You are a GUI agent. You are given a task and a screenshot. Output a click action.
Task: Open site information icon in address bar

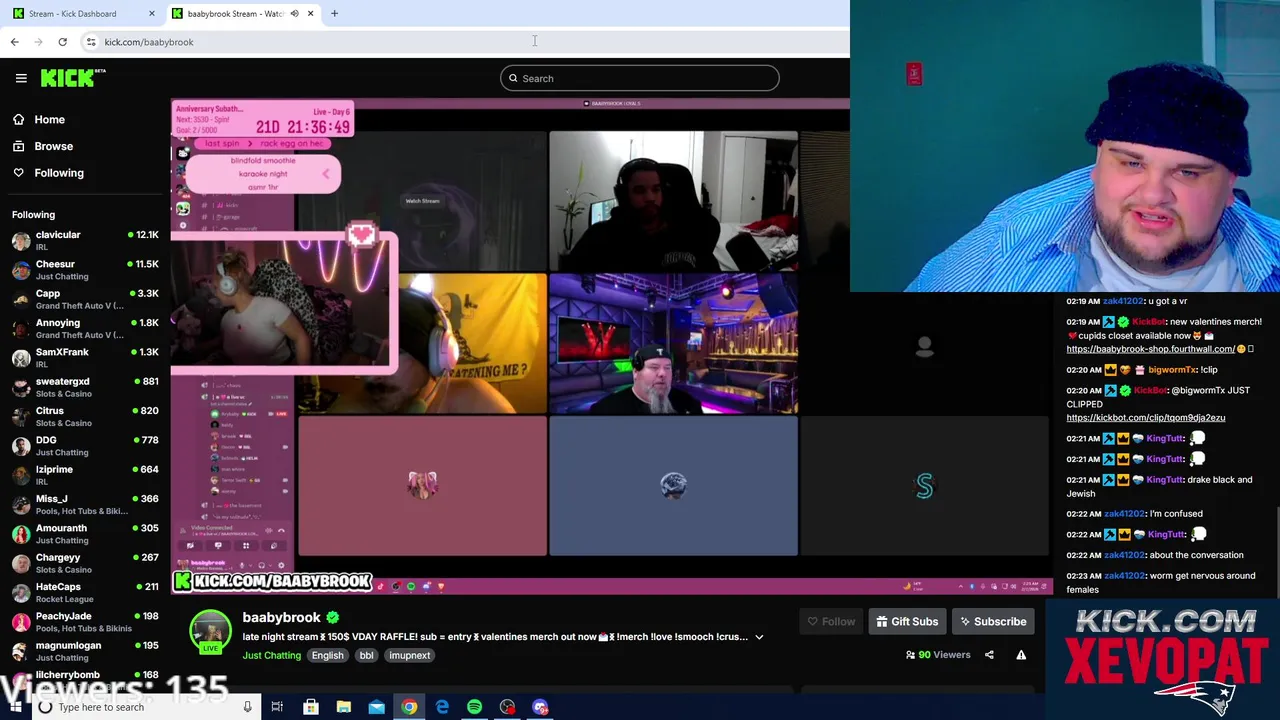click(91, 42)
